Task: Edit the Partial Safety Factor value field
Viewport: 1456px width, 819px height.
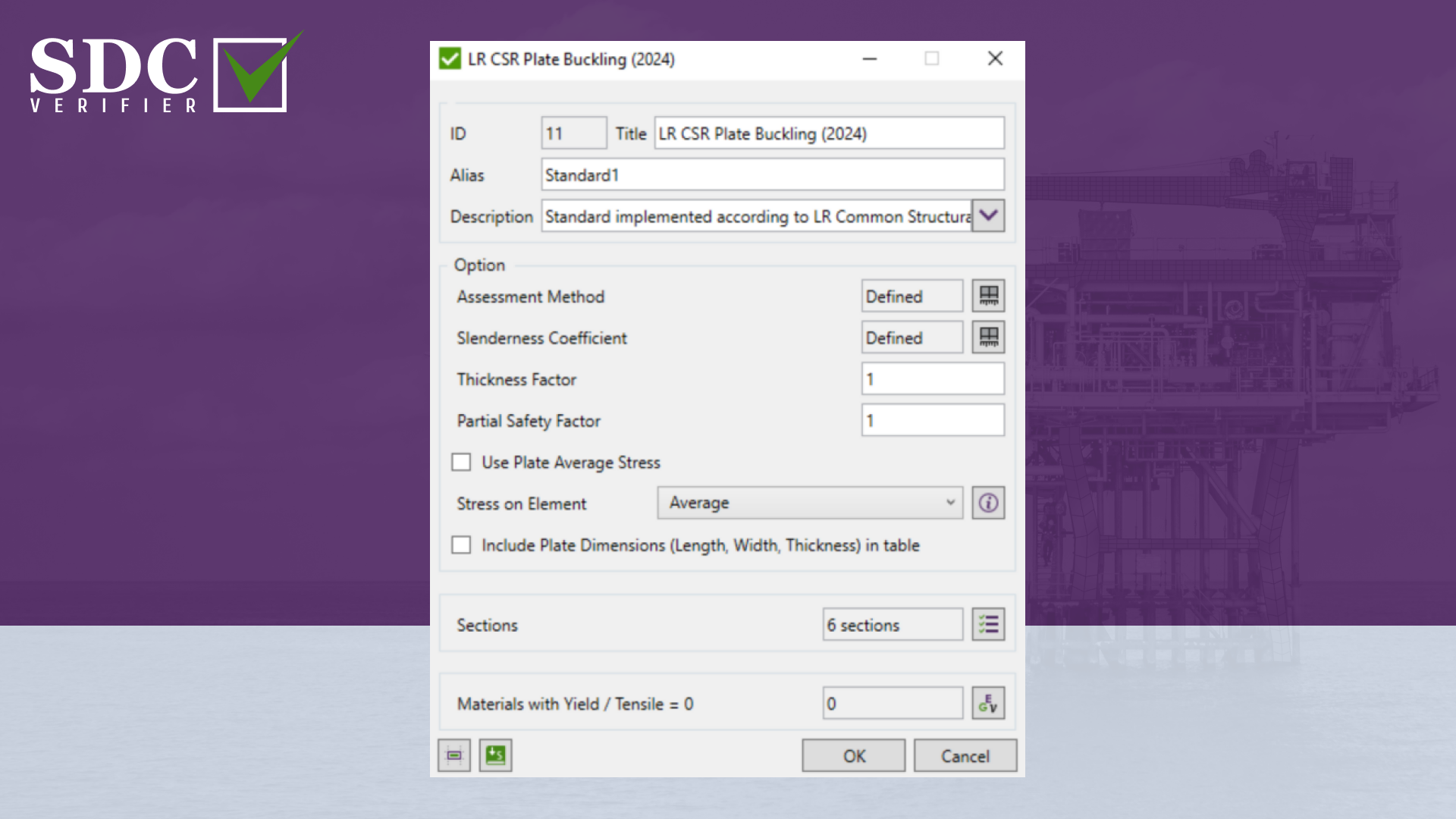Action: pos(933,420)
